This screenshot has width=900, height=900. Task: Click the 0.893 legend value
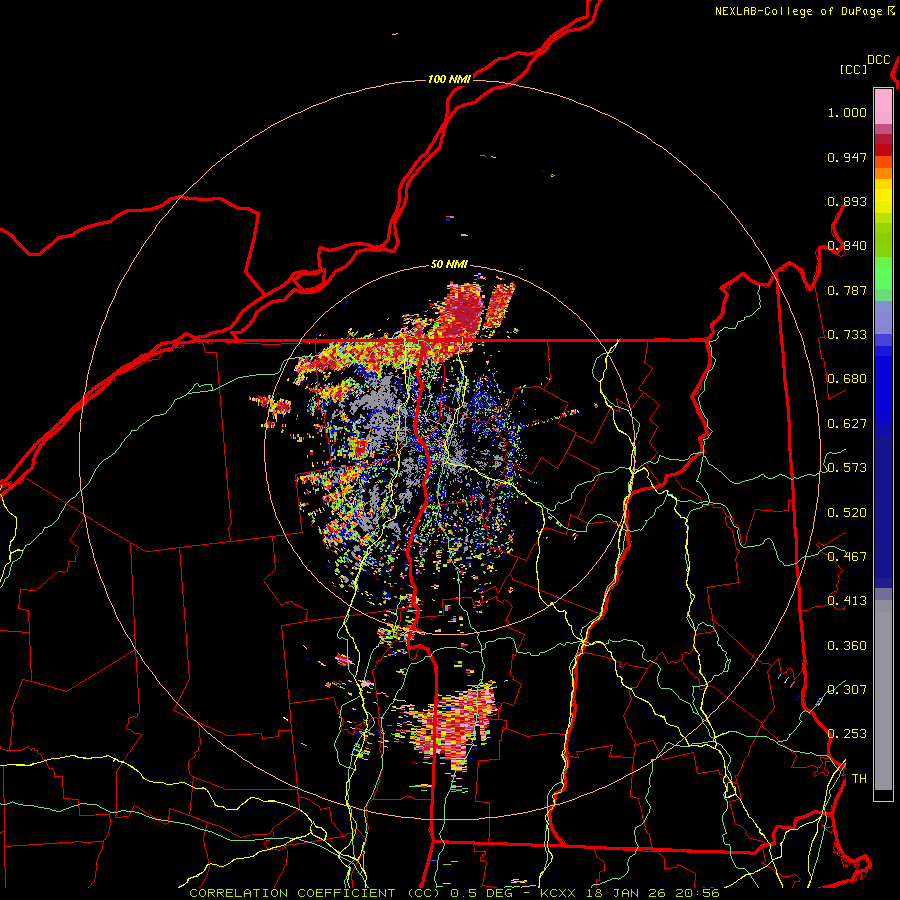click(x=847, y=201)
